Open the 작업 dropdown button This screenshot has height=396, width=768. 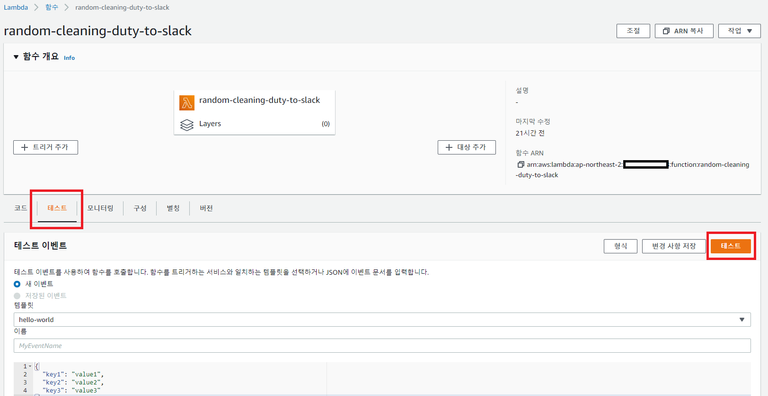click(x=739, y=31)
